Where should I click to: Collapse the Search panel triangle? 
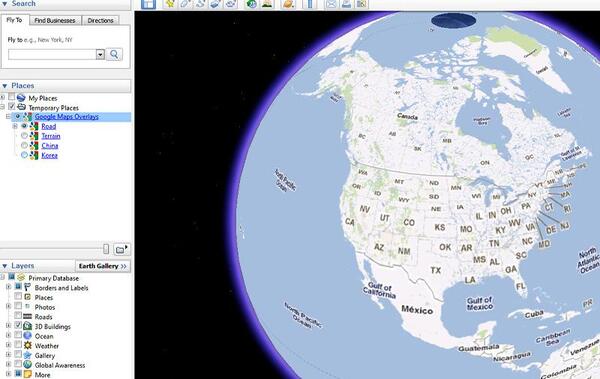coord(5,4)
